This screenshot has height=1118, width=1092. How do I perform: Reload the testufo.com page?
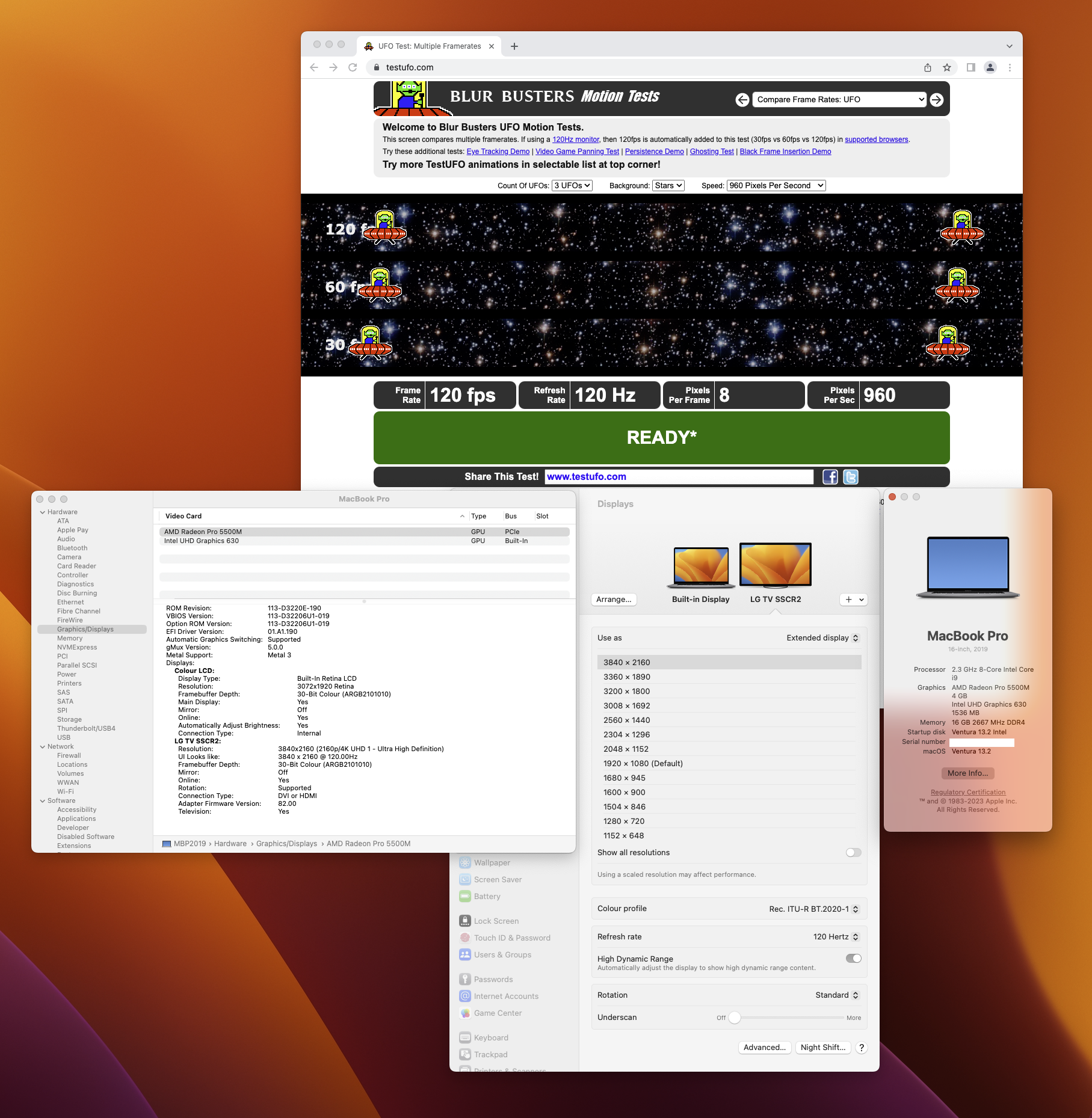pos(353,67)
